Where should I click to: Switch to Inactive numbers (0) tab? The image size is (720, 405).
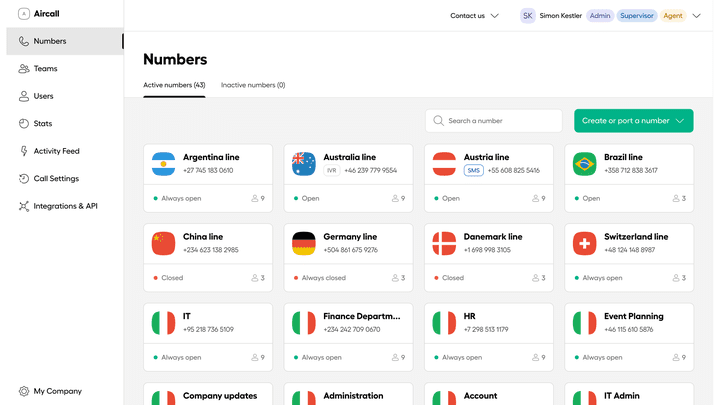253,85
